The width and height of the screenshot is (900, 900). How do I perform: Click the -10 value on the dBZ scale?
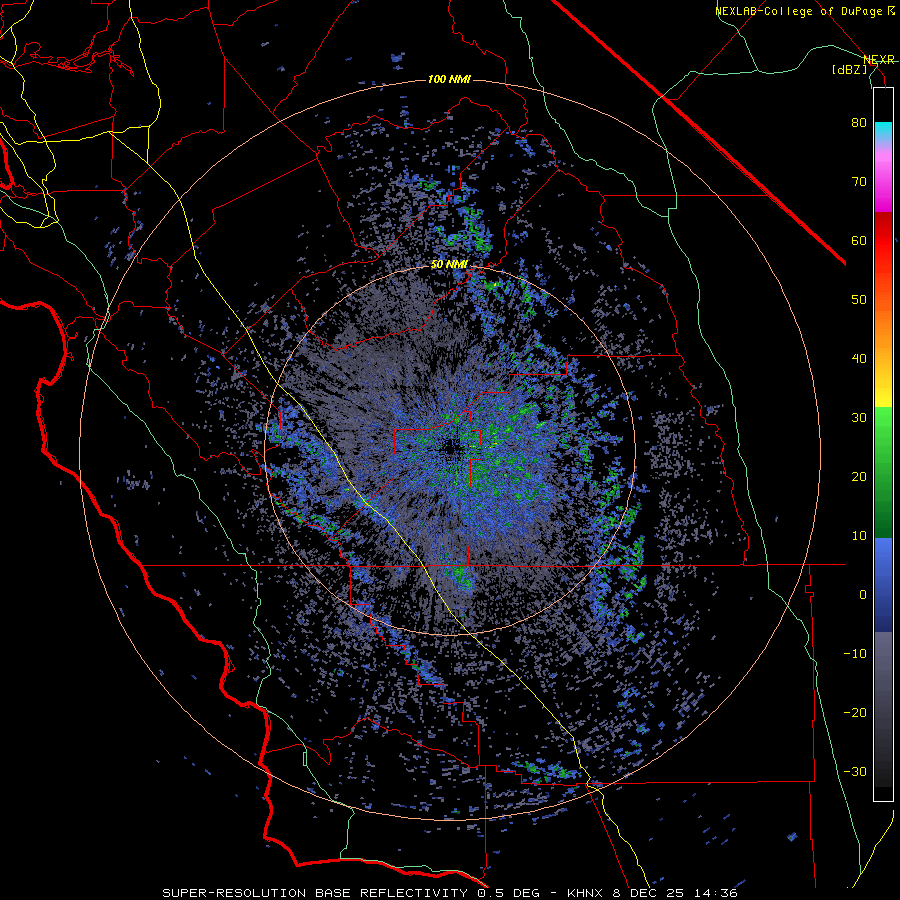(x=855, y=654)
